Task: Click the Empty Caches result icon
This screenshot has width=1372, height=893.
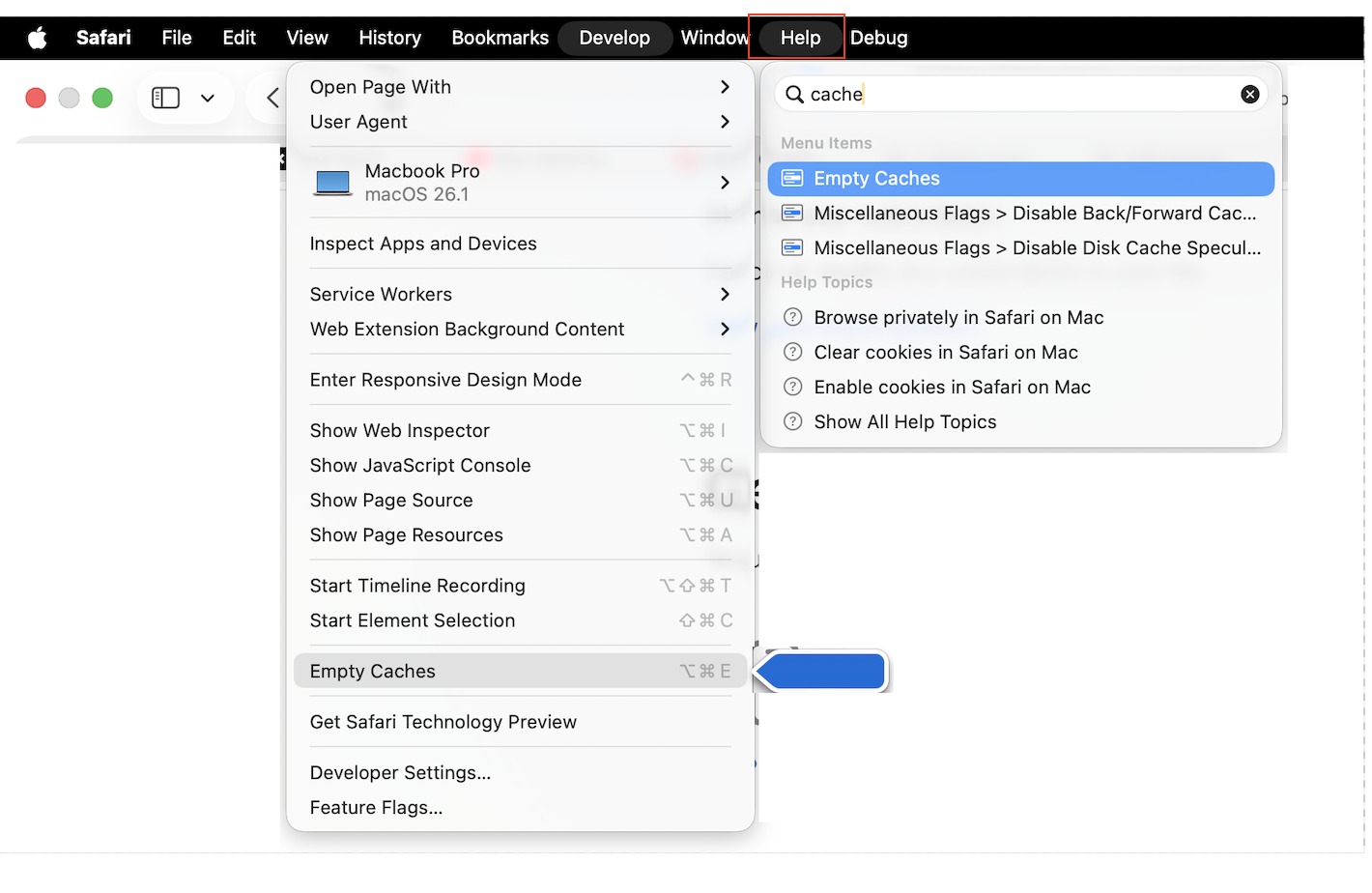Action: [792, 178]
